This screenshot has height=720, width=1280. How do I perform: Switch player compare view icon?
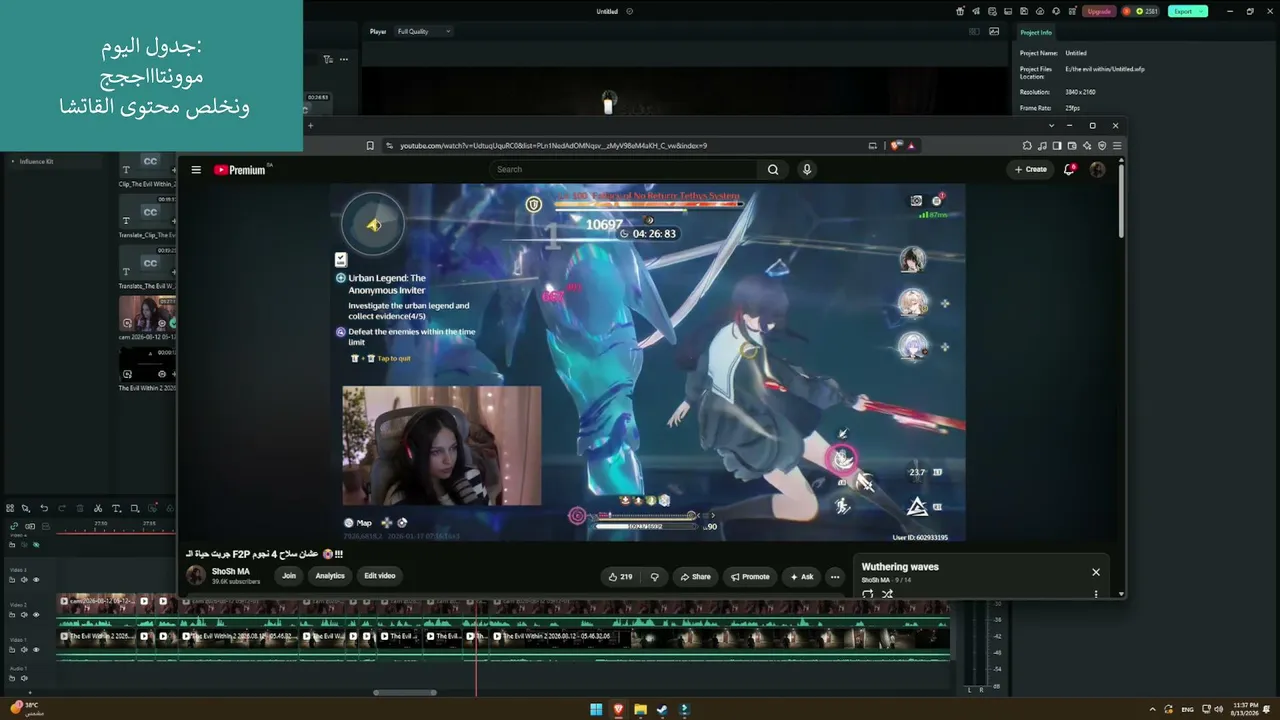pos(974,31)
